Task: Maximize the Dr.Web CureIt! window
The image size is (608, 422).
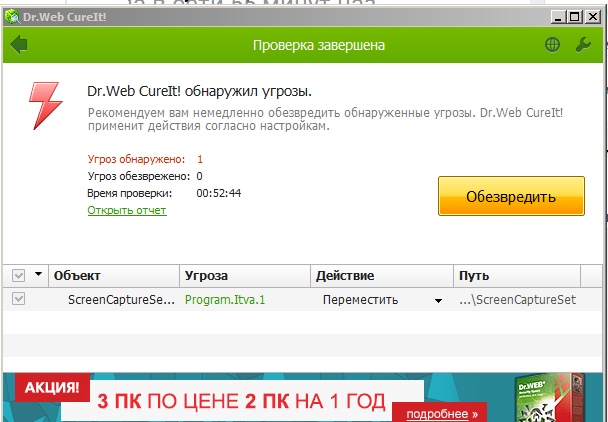Action: coord(575,17)
